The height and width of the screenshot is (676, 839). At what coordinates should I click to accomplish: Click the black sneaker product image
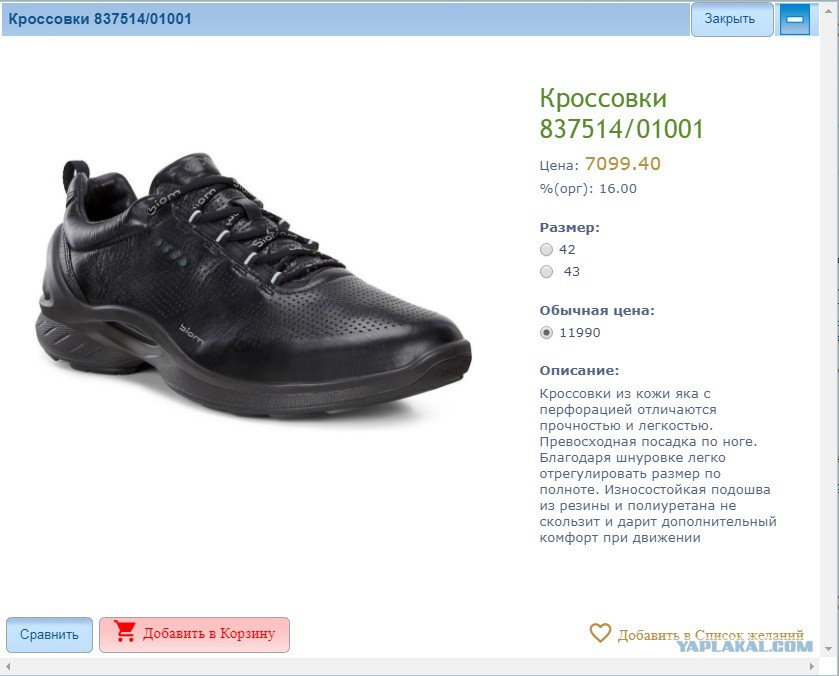(253, 284)
